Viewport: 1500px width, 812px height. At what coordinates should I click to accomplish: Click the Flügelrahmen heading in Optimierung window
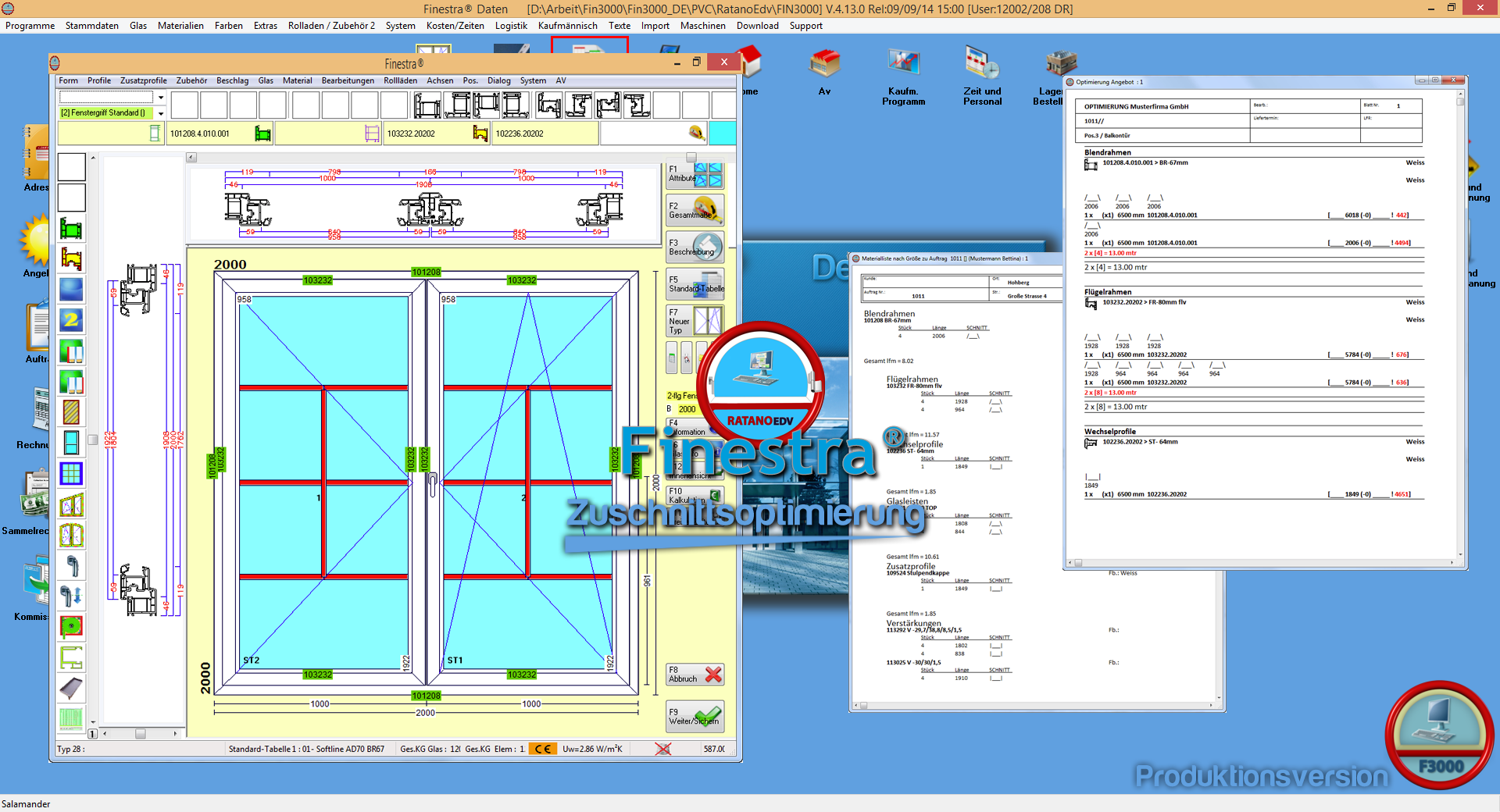(1107, 292)
